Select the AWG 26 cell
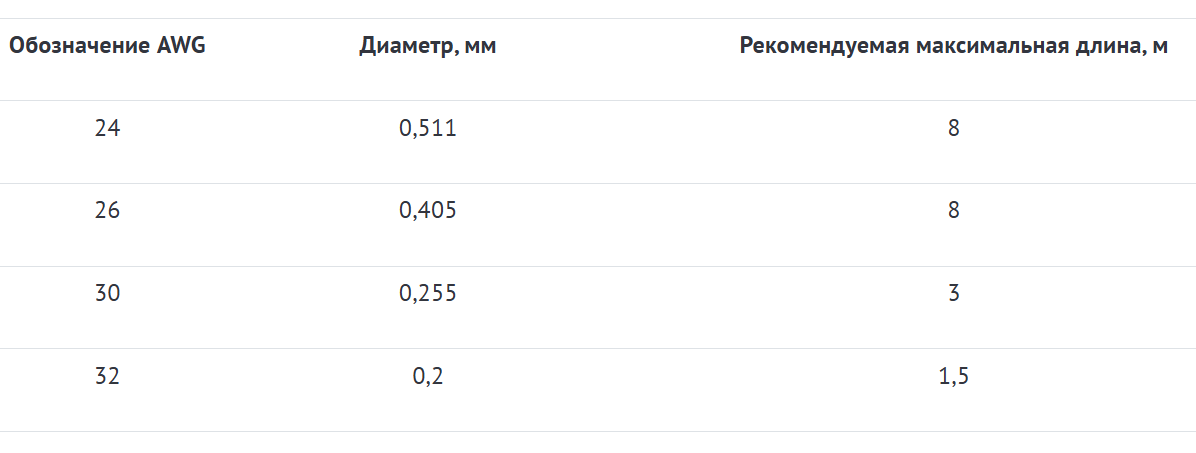Viewport: 1196px width, 453px height. (108, 210)
